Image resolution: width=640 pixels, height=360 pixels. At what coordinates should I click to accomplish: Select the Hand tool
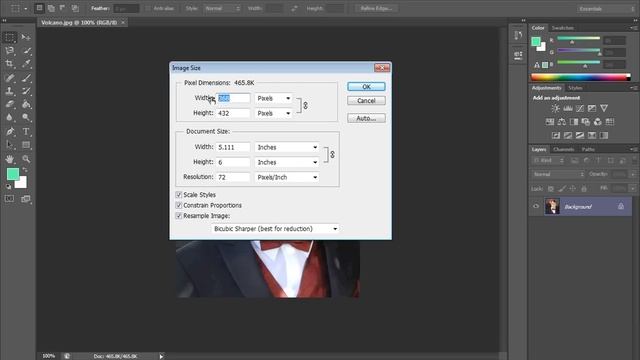pyautogui.click(x=10, y=159)
